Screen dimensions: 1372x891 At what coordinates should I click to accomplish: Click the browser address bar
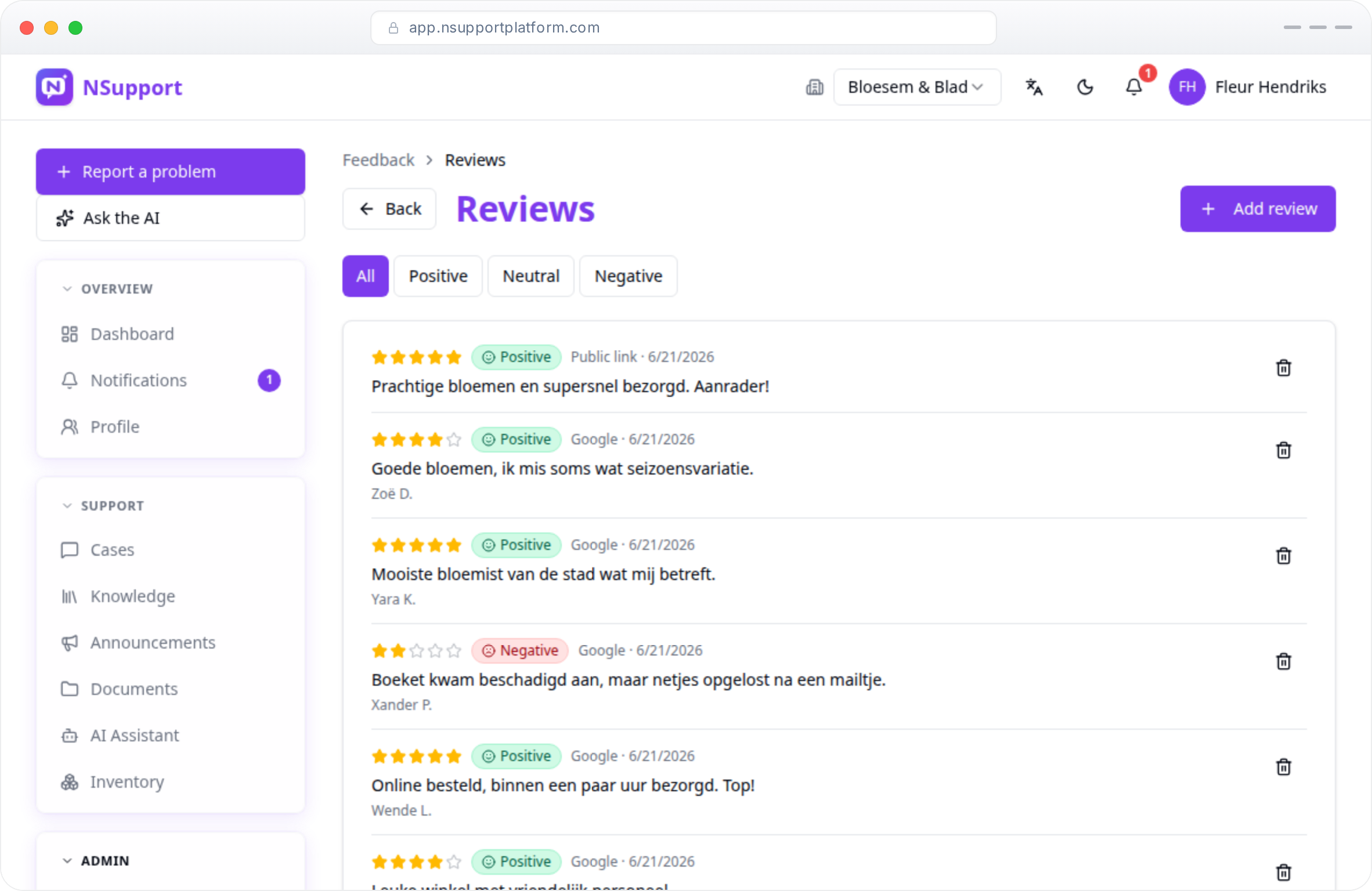pyautogui.click(x=684, y=28)
